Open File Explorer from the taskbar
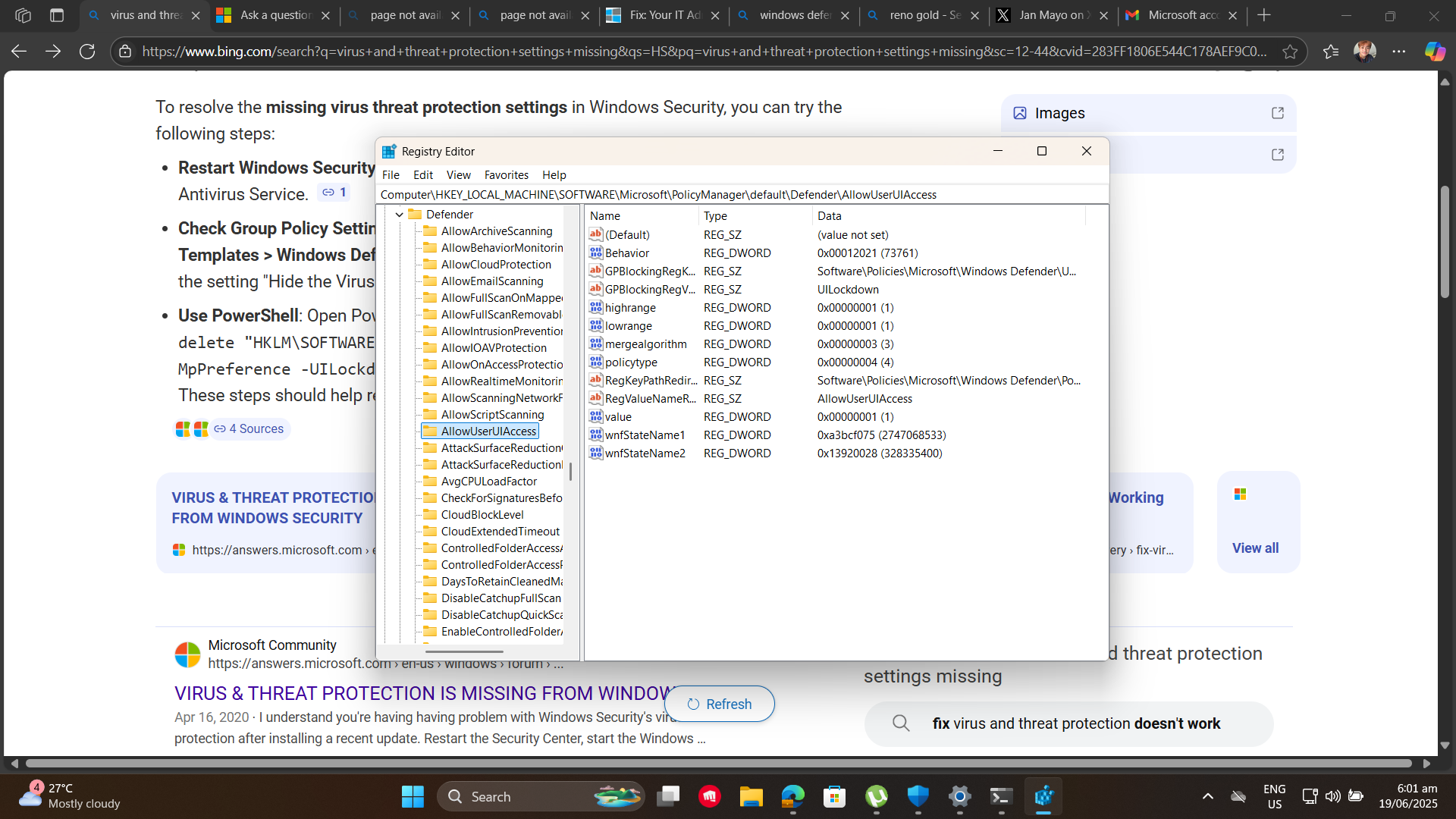The width and height of the screenshot is (1456, 819). pos(752,796)
